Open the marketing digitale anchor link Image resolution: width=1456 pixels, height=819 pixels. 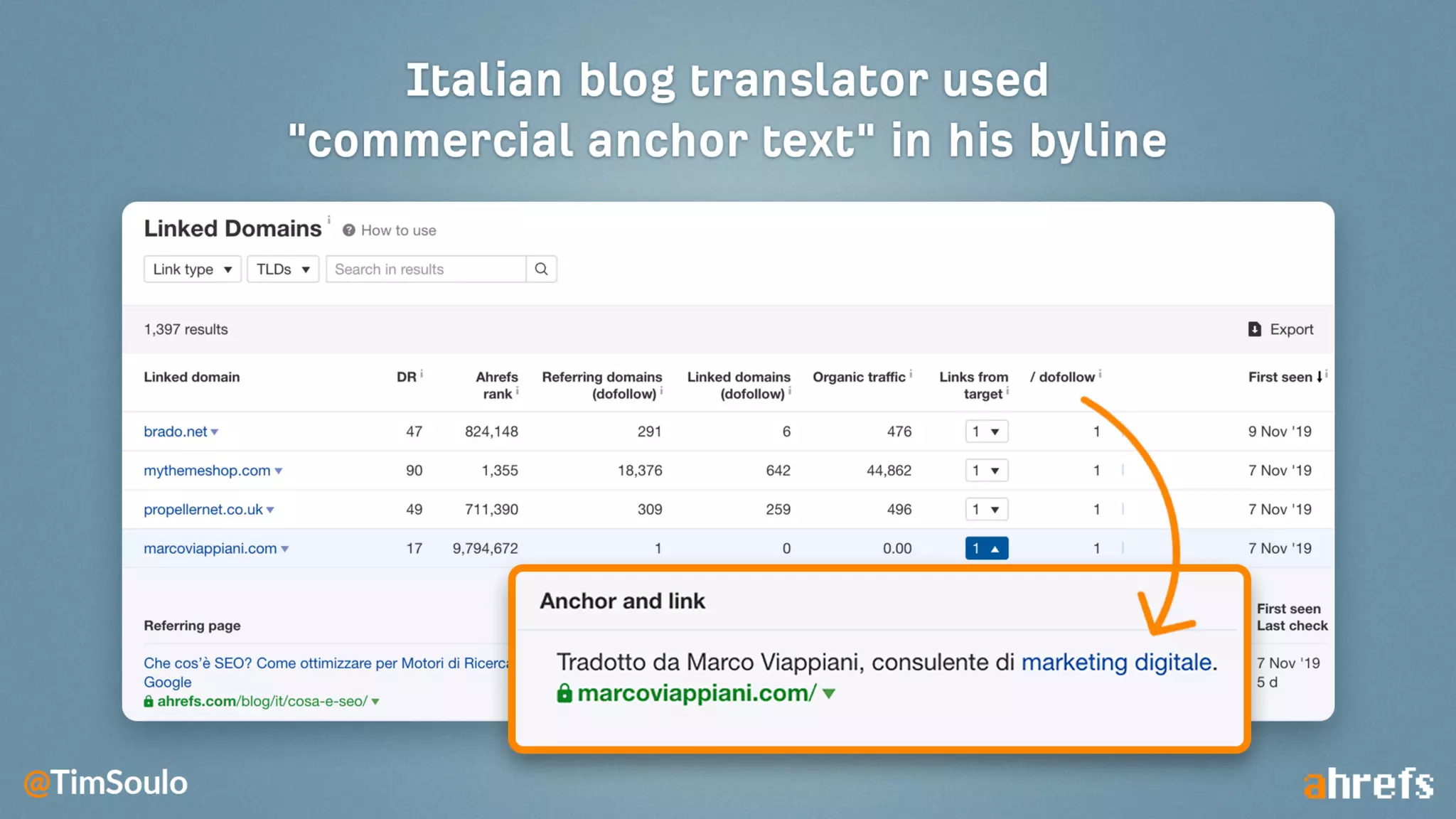tap(1116, 662)
